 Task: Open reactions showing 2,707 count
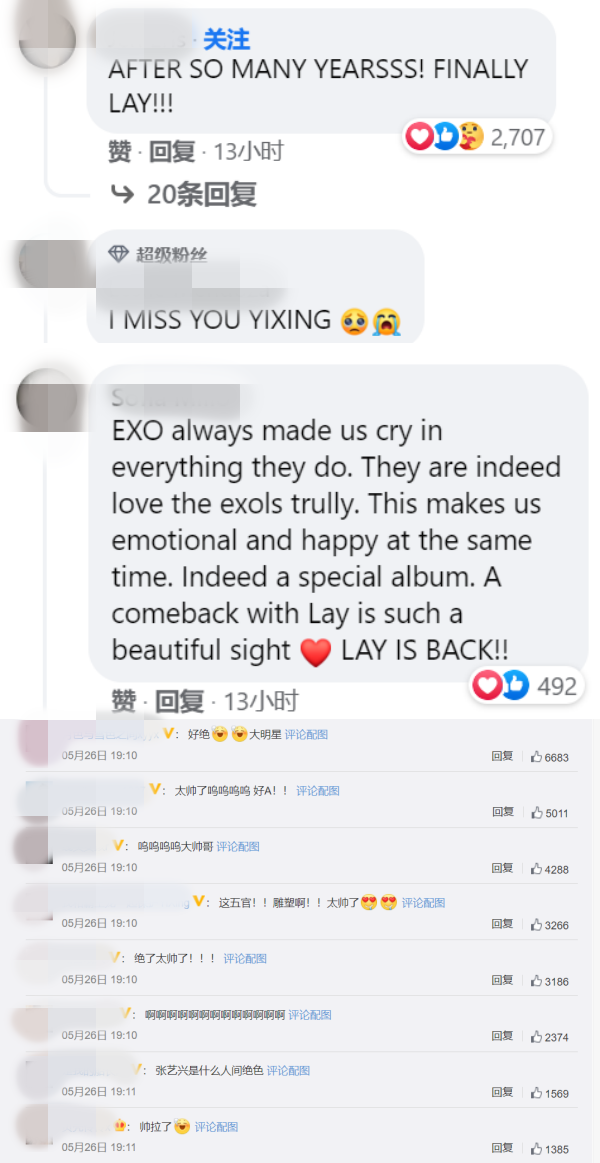click(x=477, y=137)
